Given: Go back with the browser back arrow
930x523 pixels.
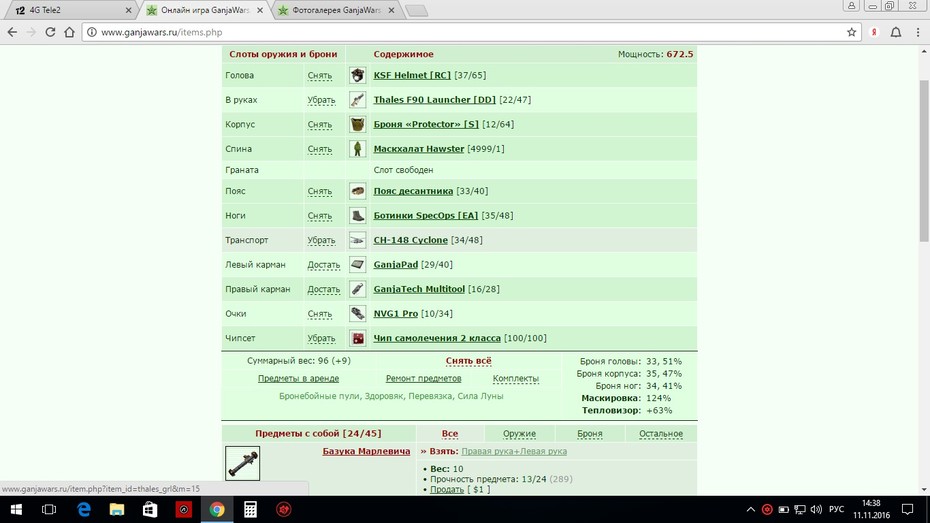Looking at the screenshot, I should point(12,32).
